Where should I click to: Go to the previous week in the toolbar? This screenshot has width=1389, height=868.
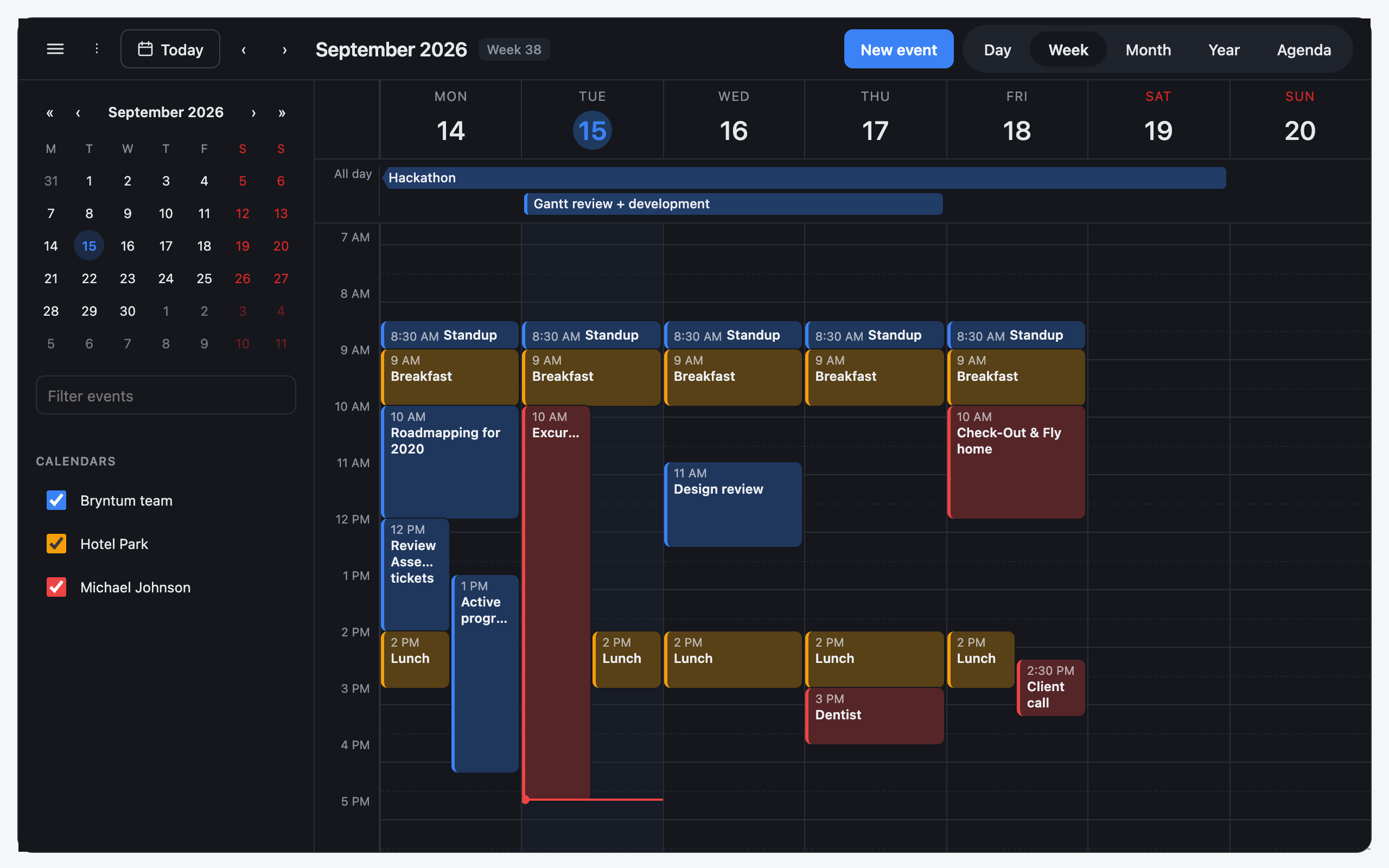244,50
